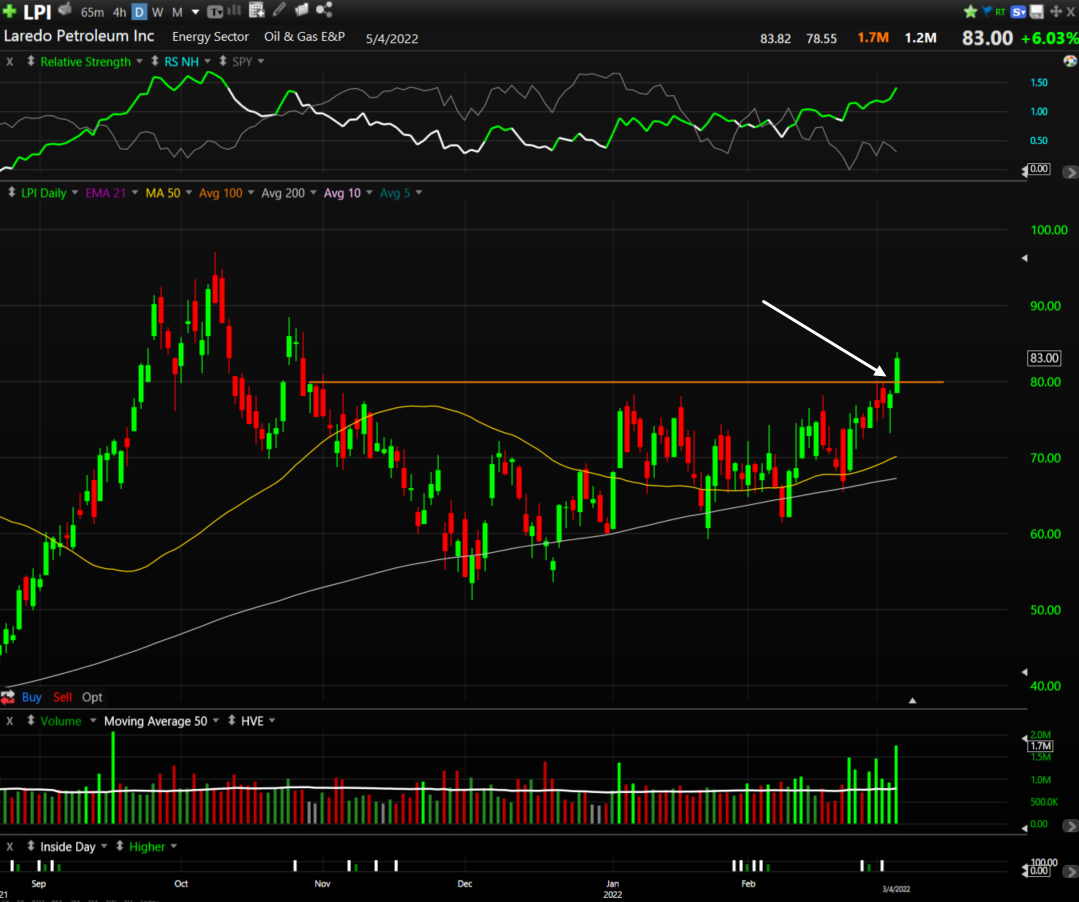Screen dimensions: 1079x902
Task: Click the 1.7M volume label on volume axis
Action: pyautogui.click(x=1040, y=746)
